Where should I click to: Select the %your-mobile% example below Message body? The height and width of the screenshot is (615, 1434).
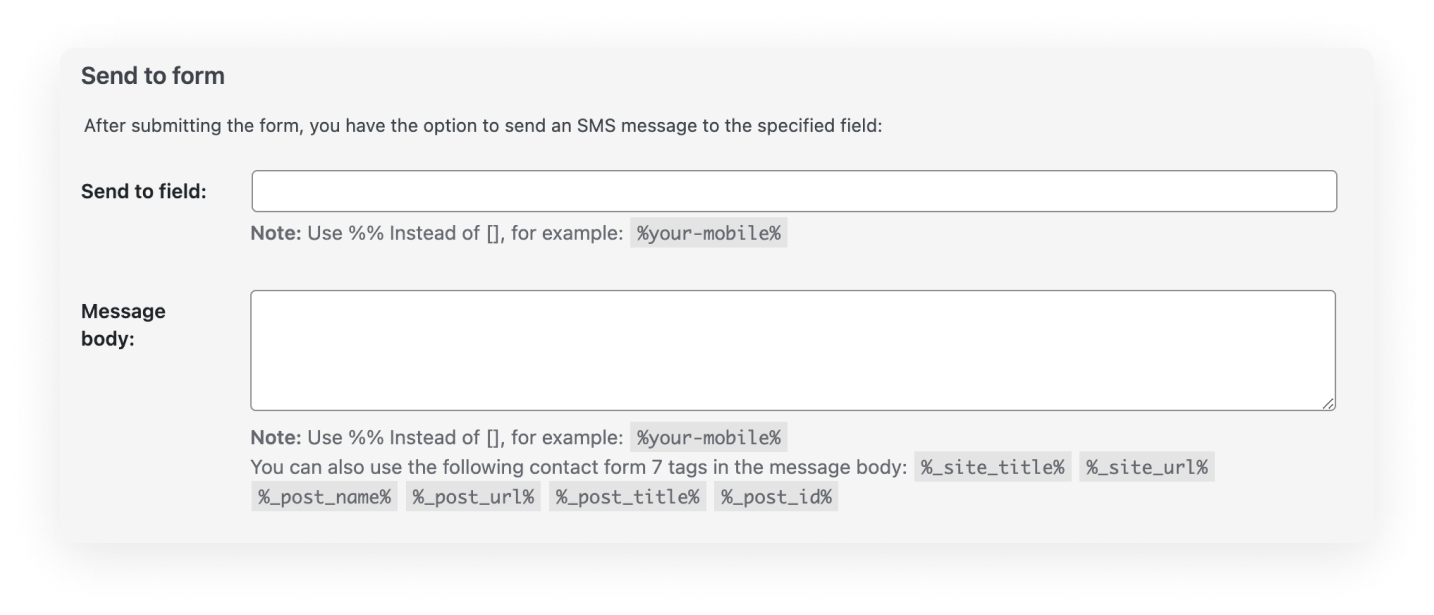pyautogui.click(x=709, y=438)
